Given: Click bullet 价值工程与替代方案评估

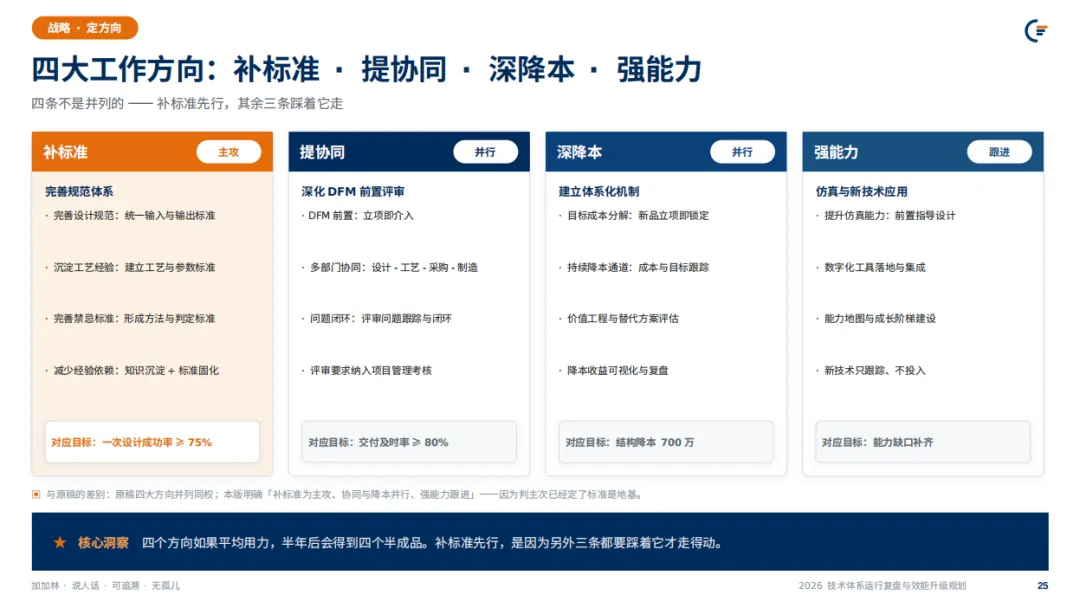Looking at the screenshot, I should [x=619, y=319].
